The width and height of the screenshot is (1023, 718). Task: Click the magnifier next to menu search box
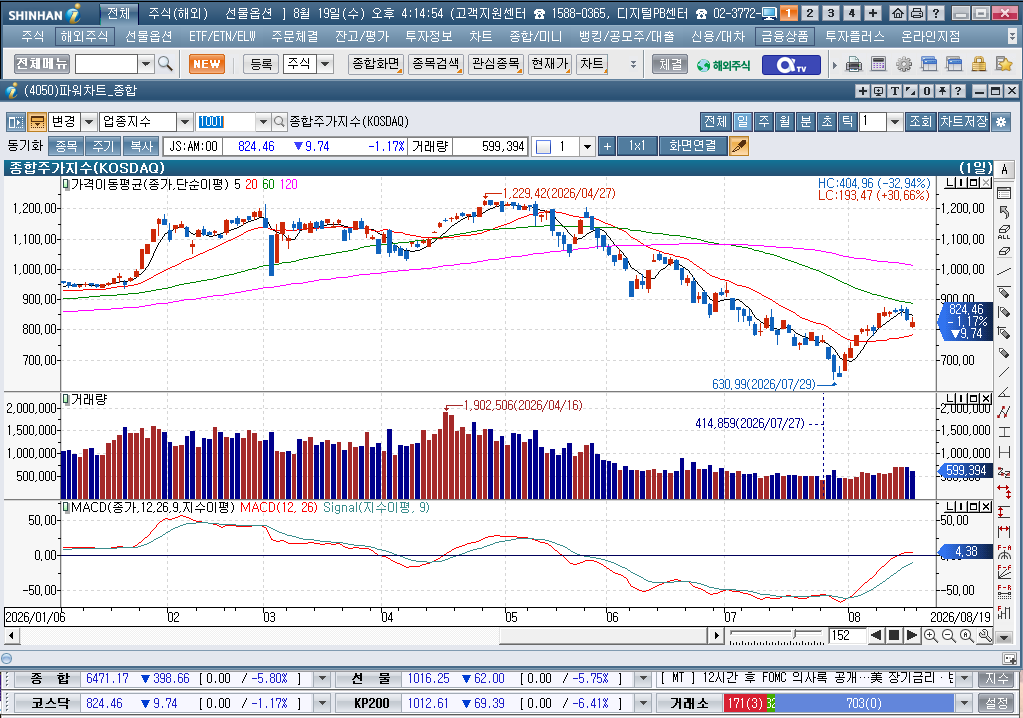coord(165,64)
